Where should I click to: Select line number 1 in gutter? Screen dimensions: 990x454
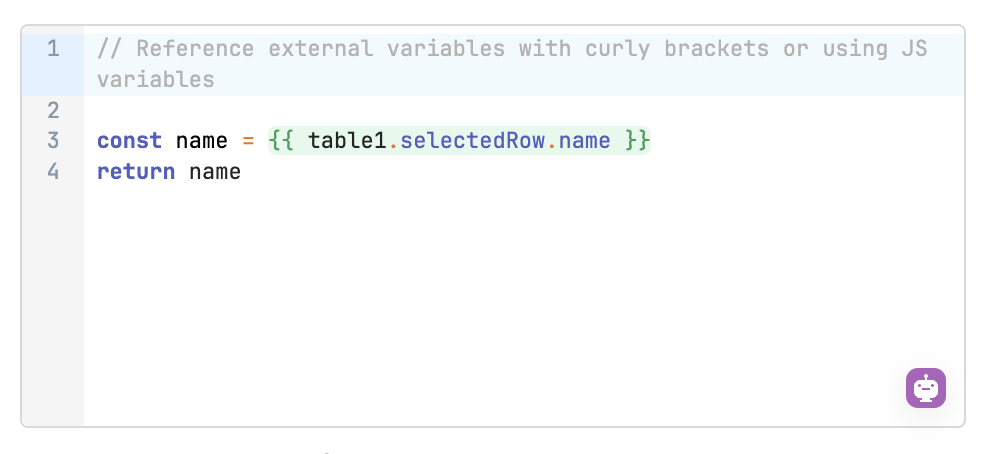pos(53,49)
